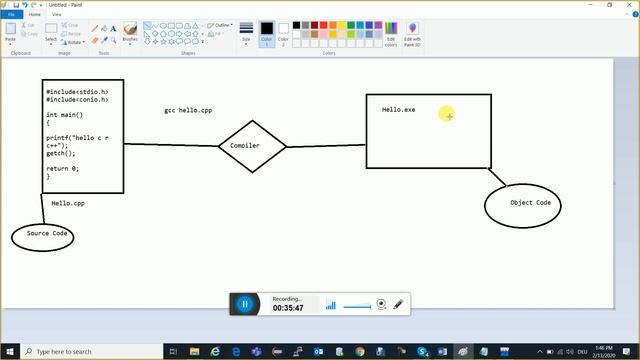Screen dimensions: 640x360
Task: Select the Fill with color bucket tool
Action: click(x=104, y=29)
